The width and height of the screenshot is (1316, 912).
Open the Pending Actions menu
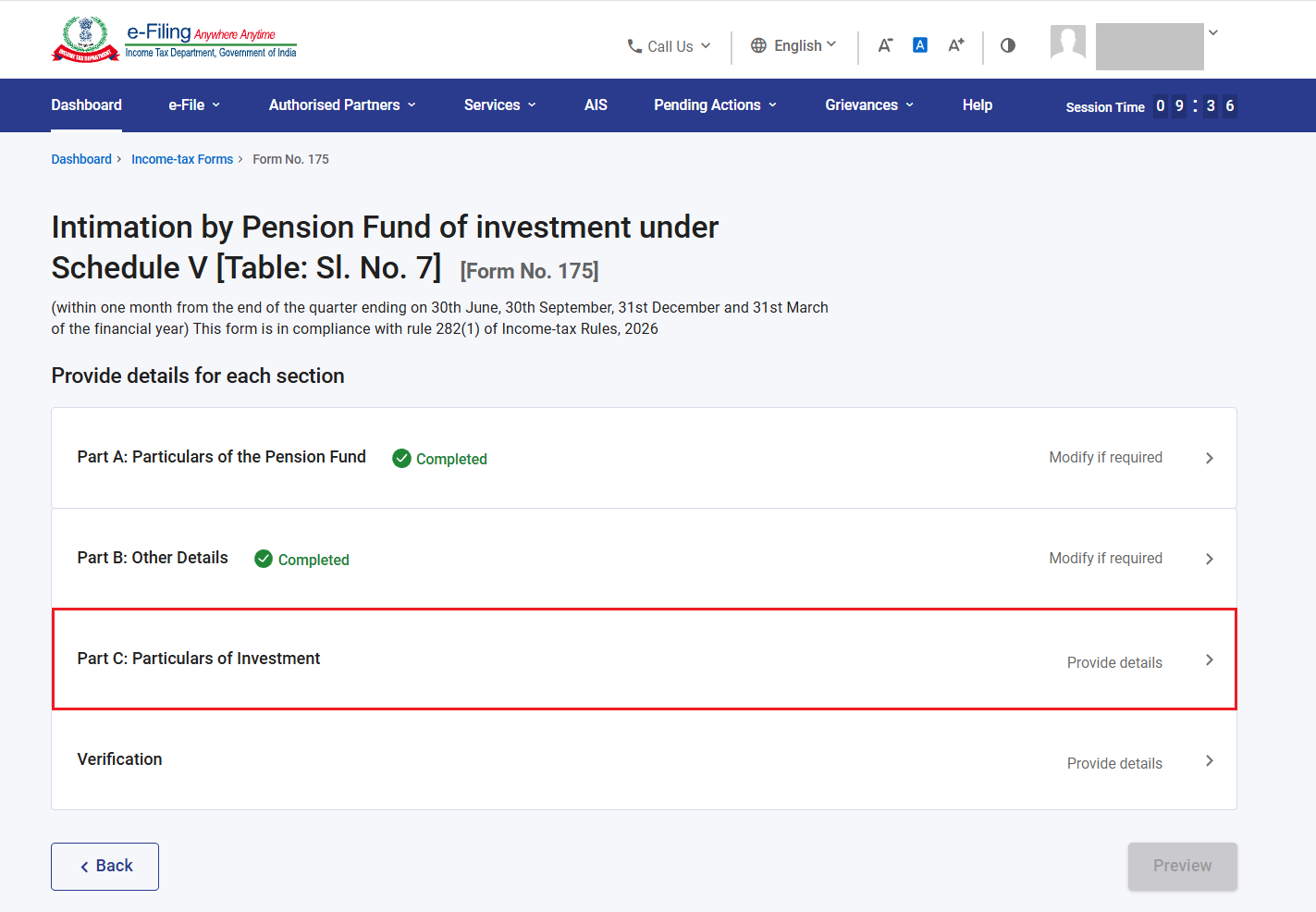(716, 105)
